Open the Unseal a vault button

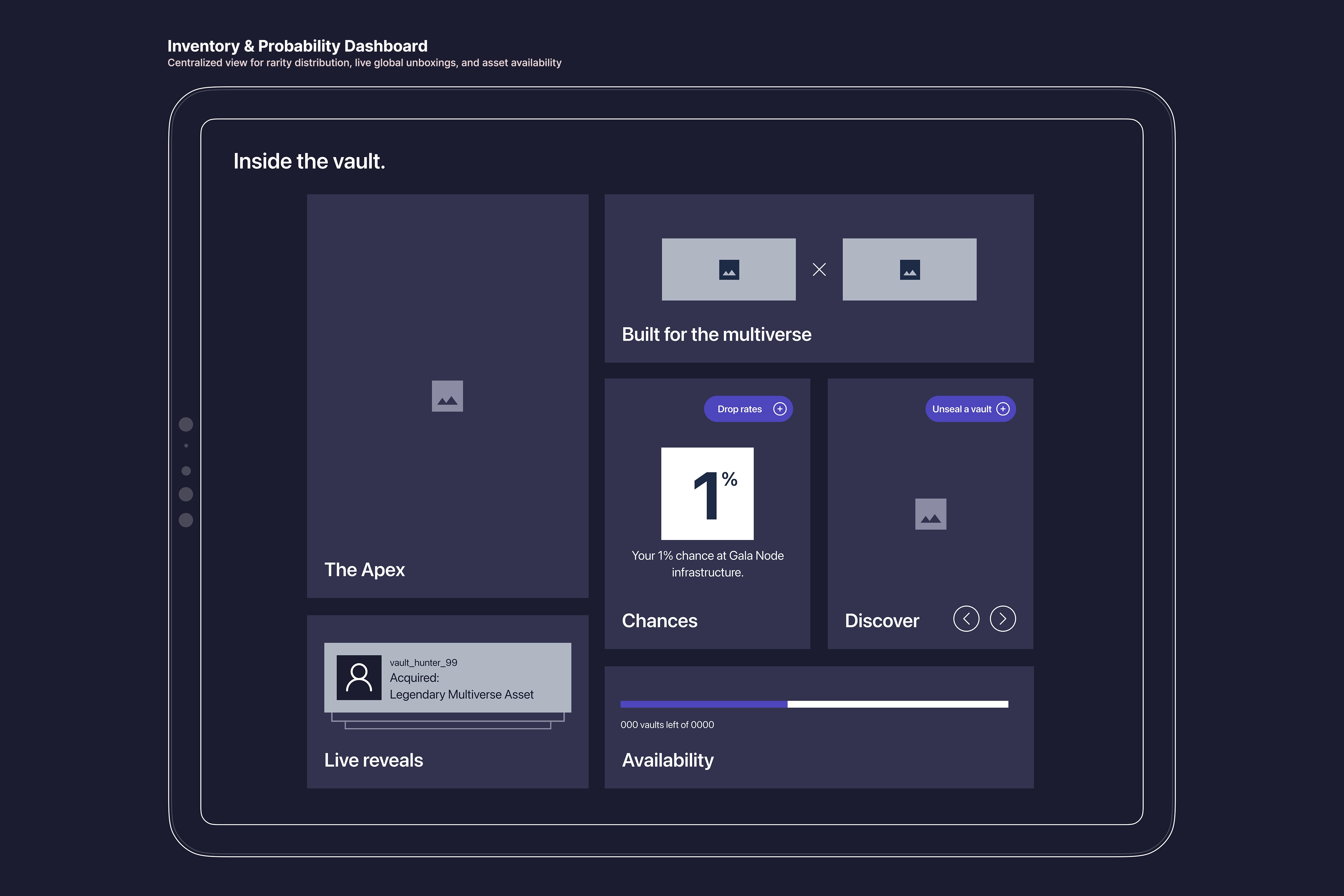964,409
